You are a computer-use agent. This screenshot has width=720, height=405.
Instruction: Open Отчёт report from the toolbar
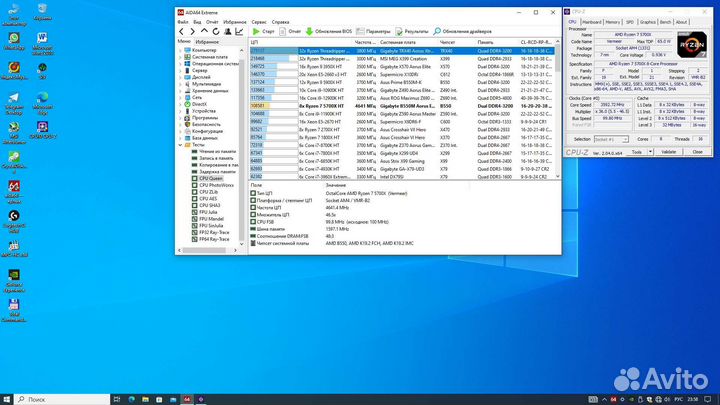[x=290, y=31]
